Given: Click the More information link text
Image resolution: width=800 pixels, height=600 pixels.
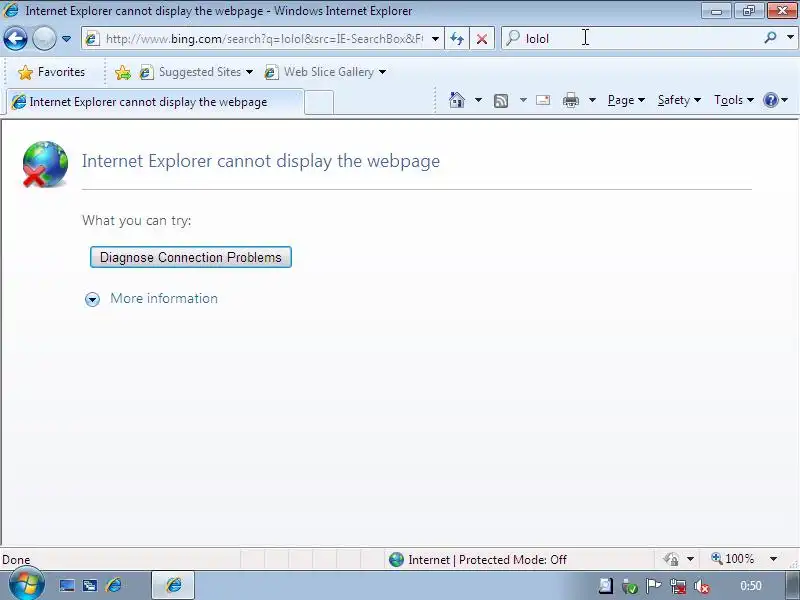Looking at the screenshot, I should click(164, 298).
